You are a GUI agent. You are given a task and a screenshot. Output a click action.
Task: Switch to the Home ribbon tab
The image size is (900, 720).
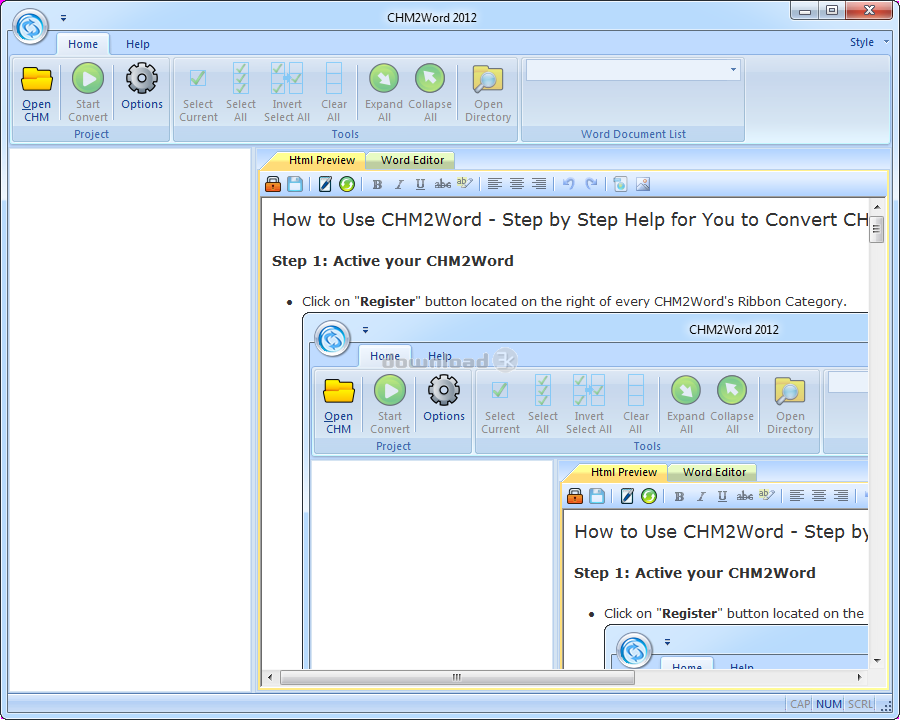coord(83,44)
